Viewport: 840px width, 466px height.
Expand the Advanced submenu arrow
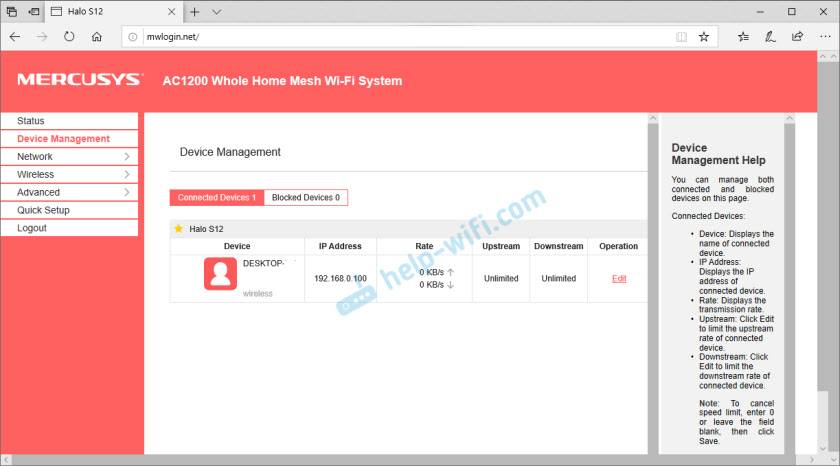[127, 192]
